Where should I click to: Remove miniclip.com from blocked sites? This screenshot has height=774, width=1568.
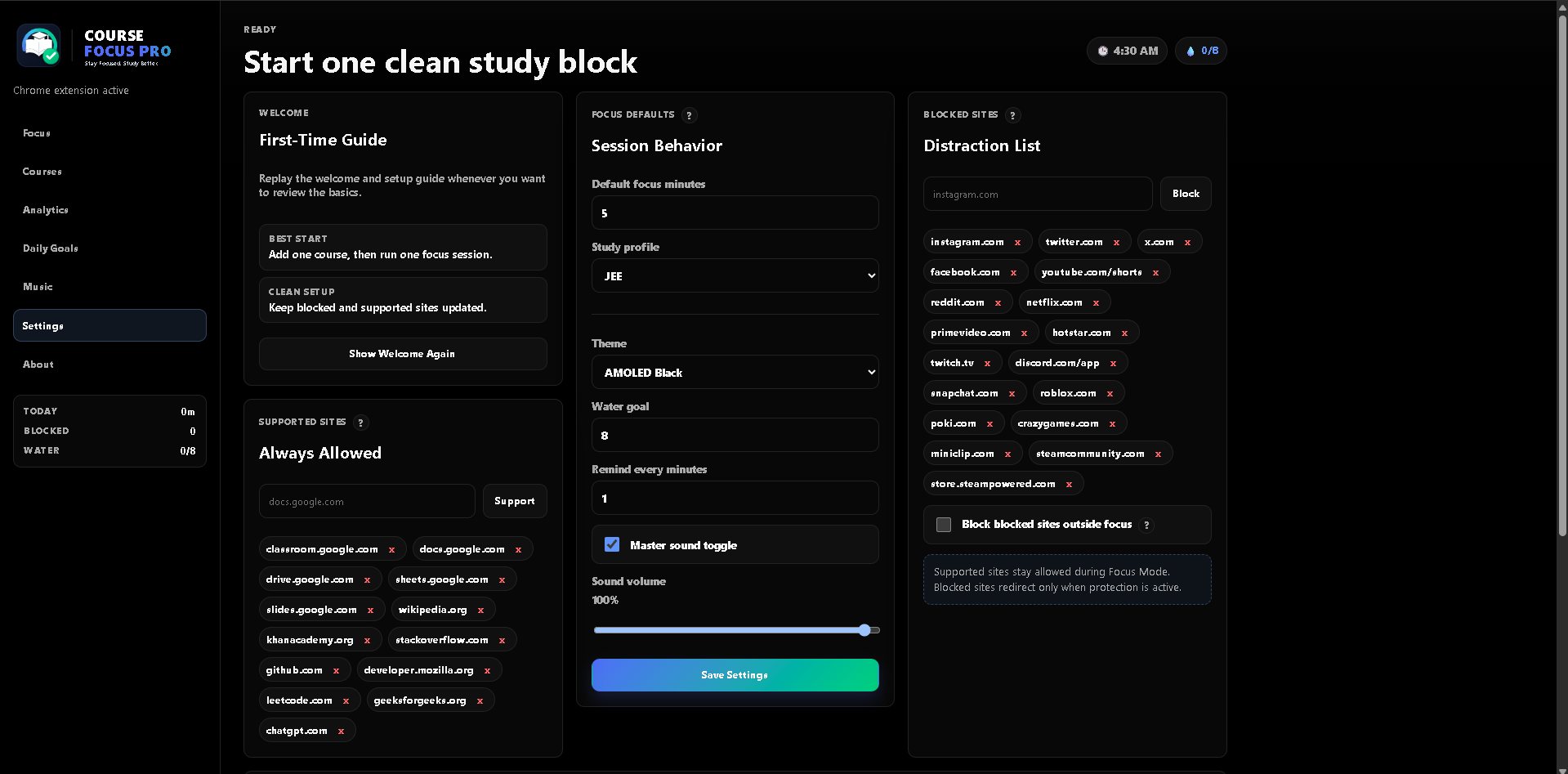(x=1007, y=454)
